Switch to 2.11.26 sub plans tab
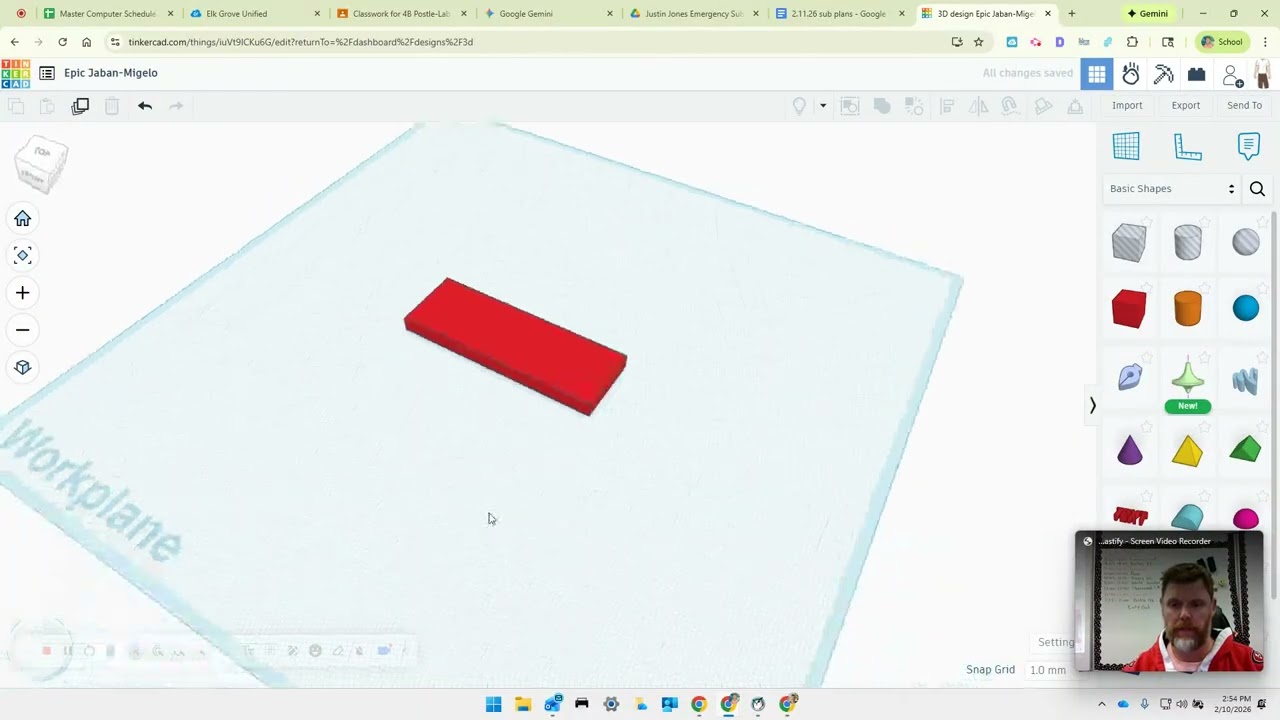This screenshot has width=1280, height=720. [838, 14]
